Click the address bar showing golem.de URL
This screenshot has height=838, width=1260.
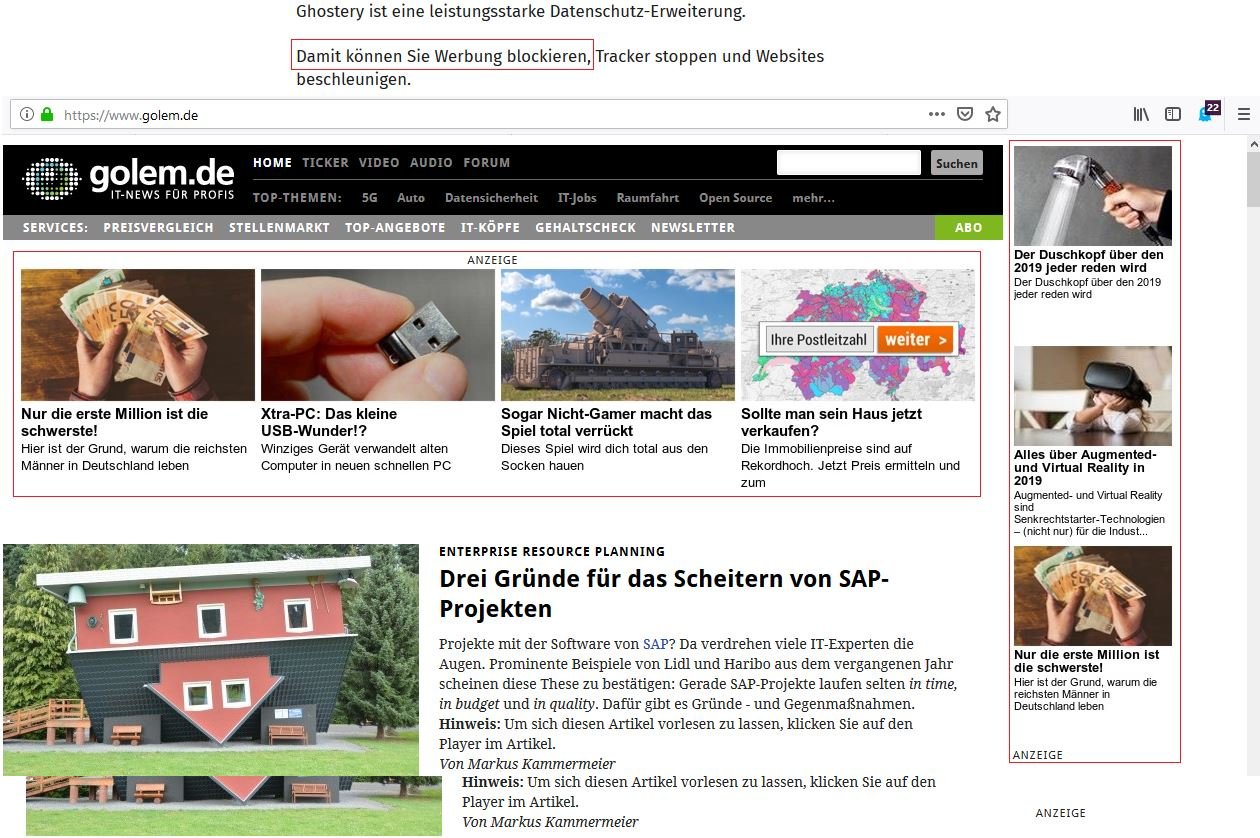click(508, 114)
